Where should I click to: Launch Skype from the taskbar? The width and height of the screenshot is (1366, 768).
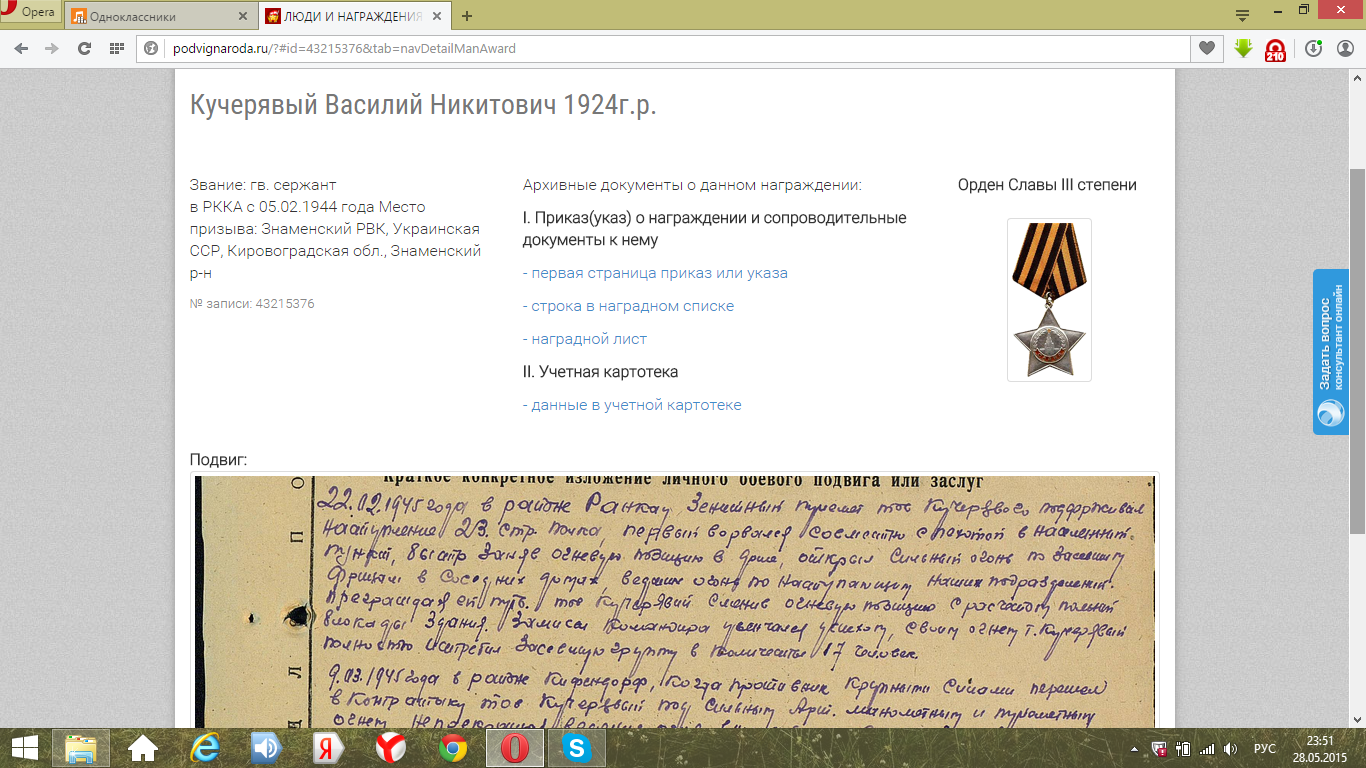[x=576, y=747]
